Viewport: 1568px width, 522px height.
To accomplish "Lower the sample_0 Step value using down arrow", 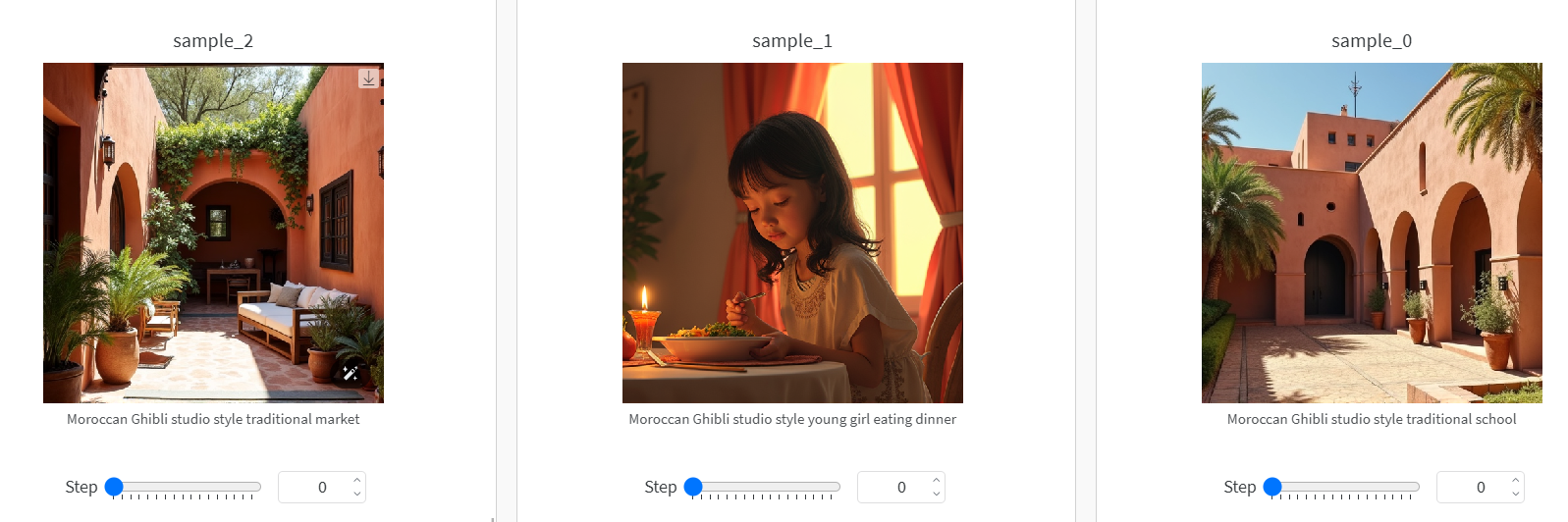I will [1516, 494].
